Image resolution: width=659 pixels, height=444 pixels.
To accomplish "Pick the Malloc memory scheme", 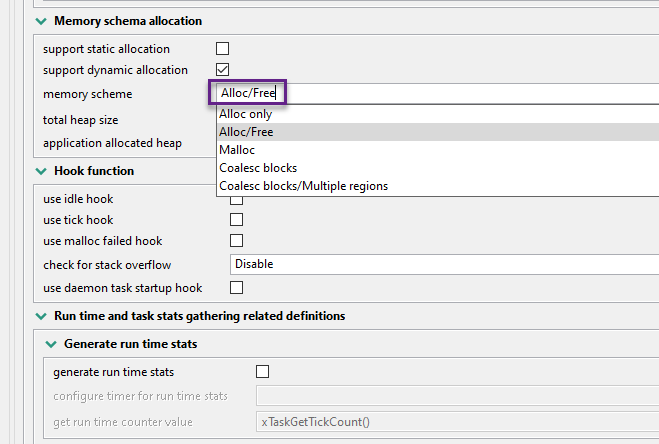I will (x=237, y=150).
